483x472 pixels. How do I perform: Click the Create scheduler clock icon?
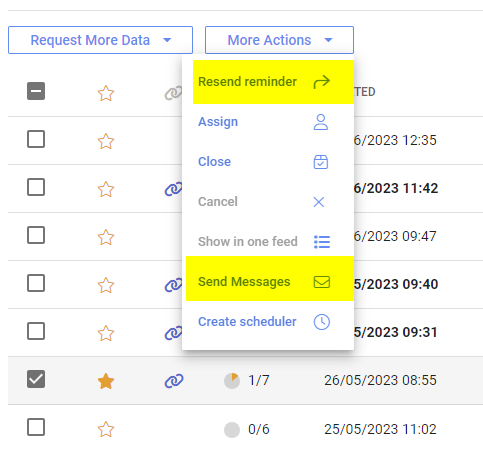322,322
